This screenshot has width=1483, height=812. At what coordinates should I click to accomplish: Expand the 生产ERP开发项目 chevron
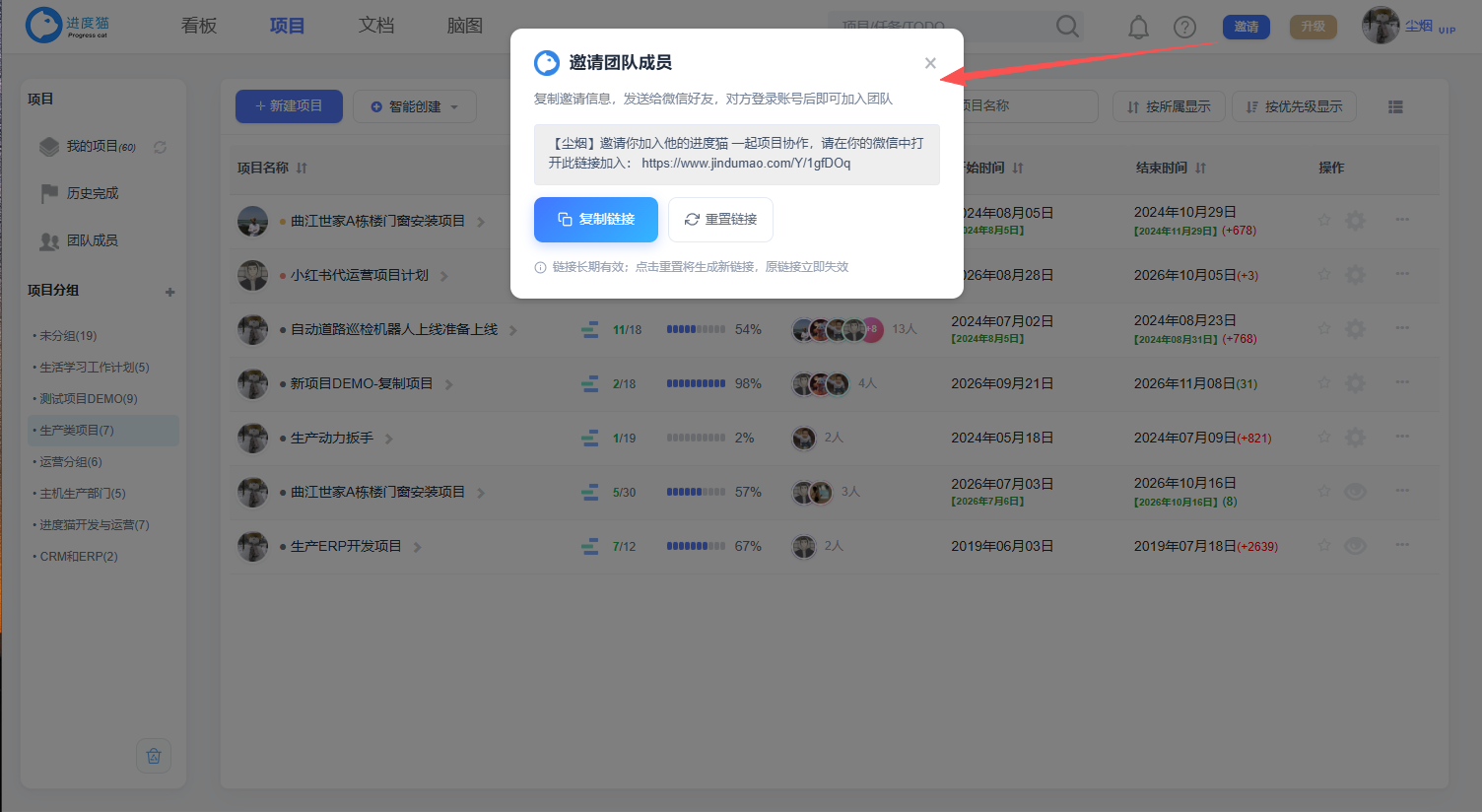pyautogui.click(x=418, y=547)
